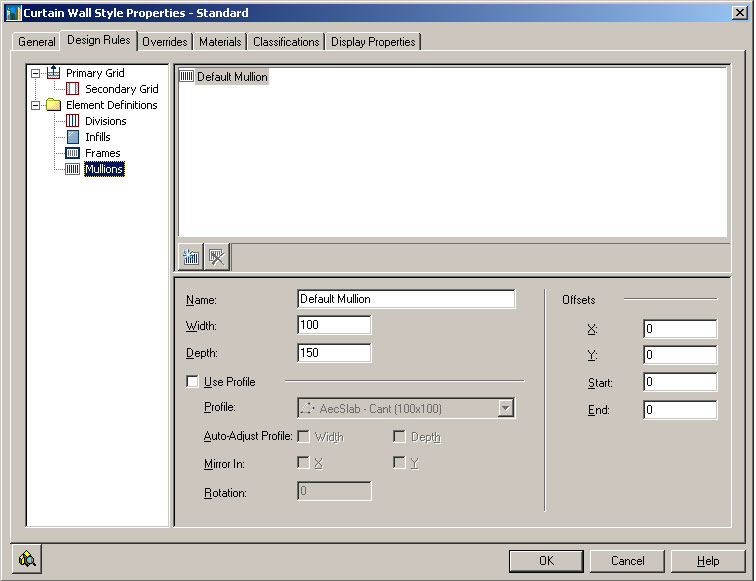Select Secondary Grid in the tree
This screenshot has width=756, height=581.
coord(122,89)
